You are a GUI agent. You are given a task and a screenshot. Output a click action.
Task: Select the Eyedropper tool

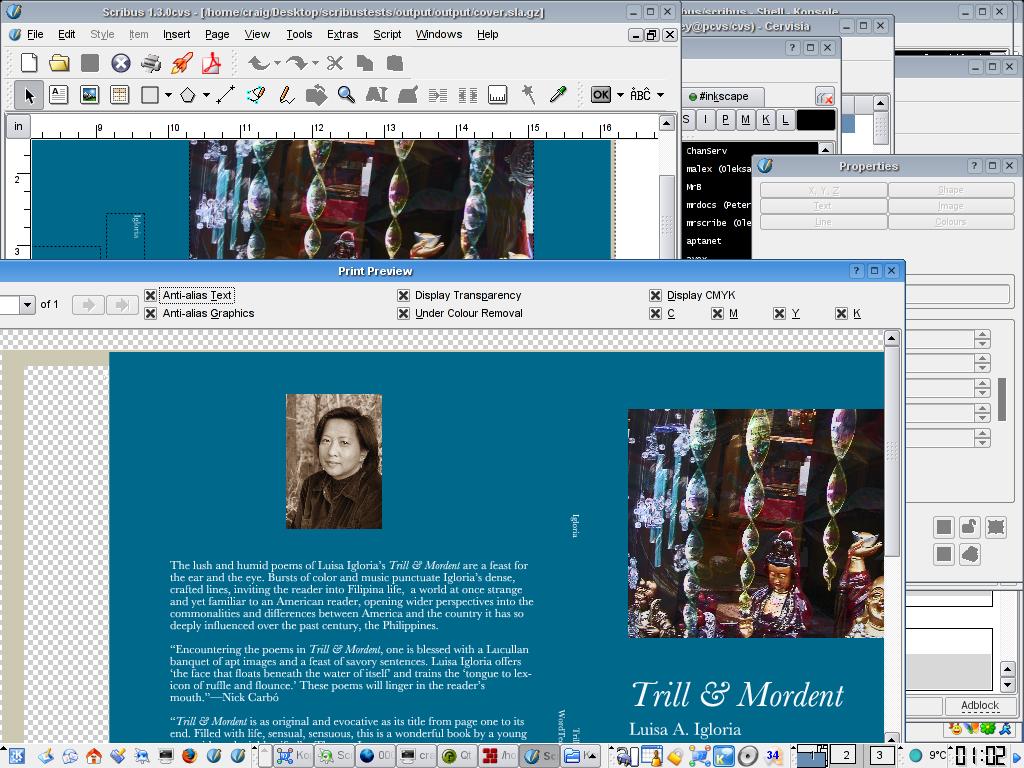click(x=558, y=95)
